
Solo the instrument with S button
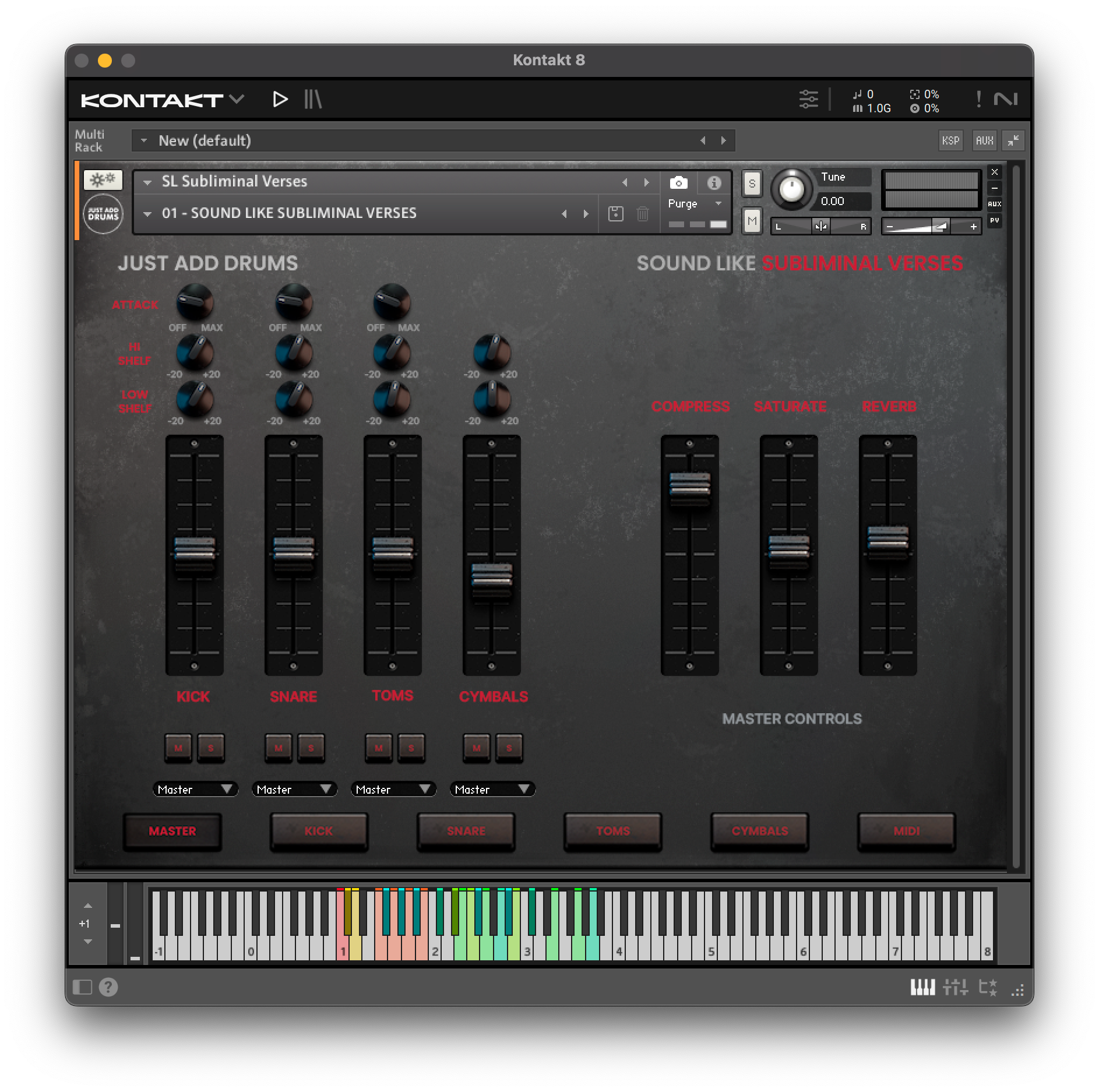pos(752,184)
